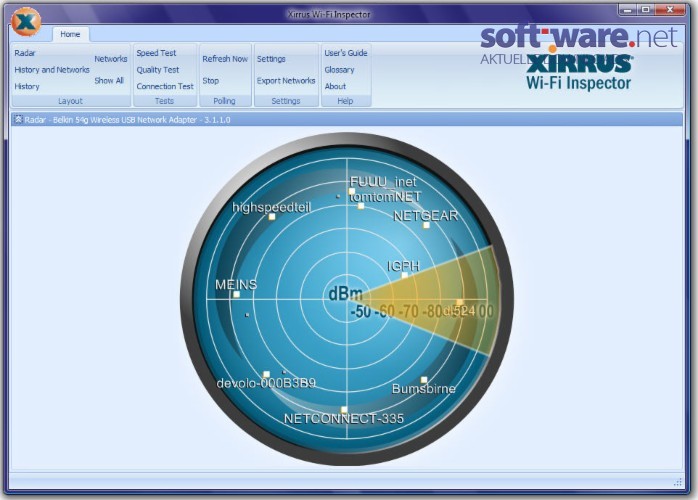Click the NETGEAR network marker
This screenshot has height=500, width=698.
(x=426, y=225)
